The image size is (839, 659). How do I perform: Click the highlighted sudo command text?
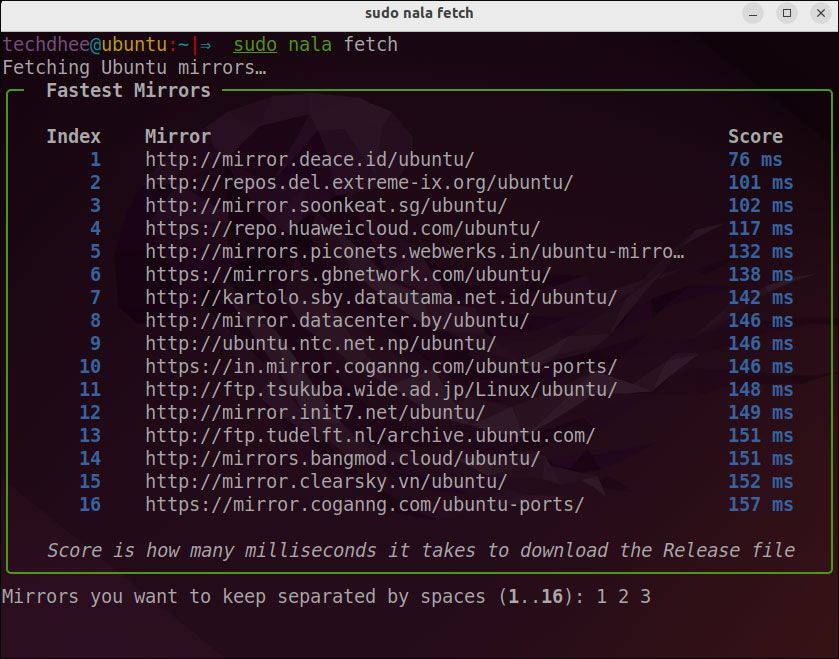point(254,44)
